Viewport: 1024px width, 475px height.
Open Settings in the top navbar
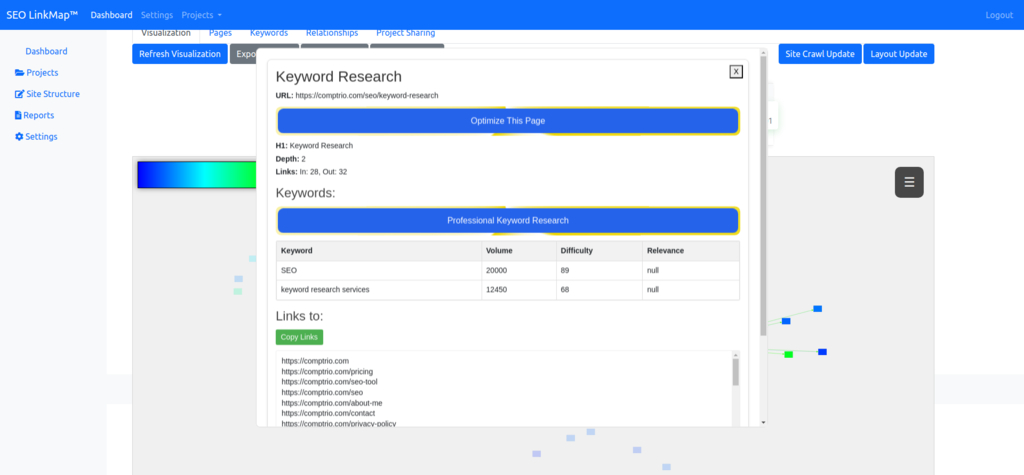[x=157, y=15]
